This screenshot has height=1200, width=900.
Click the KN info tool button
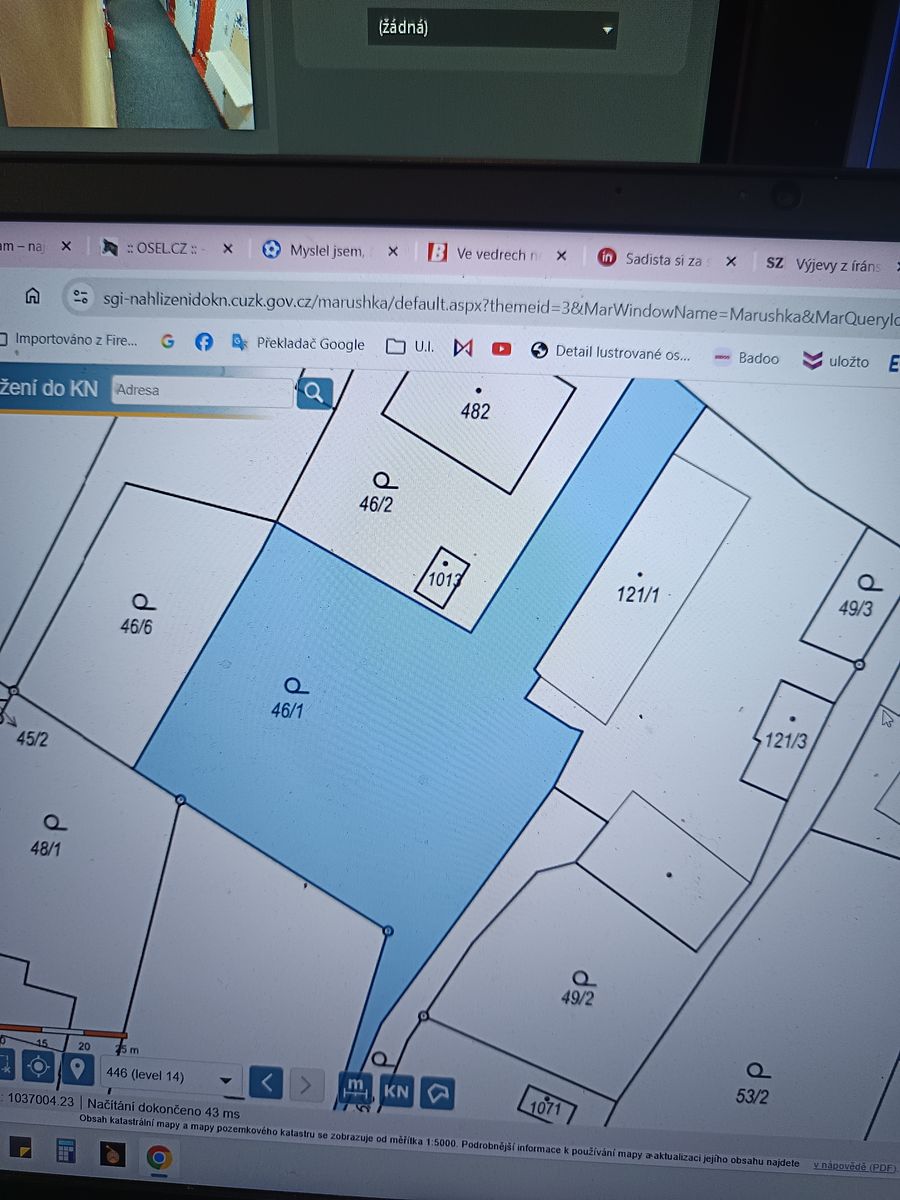tap(396, 1091)
